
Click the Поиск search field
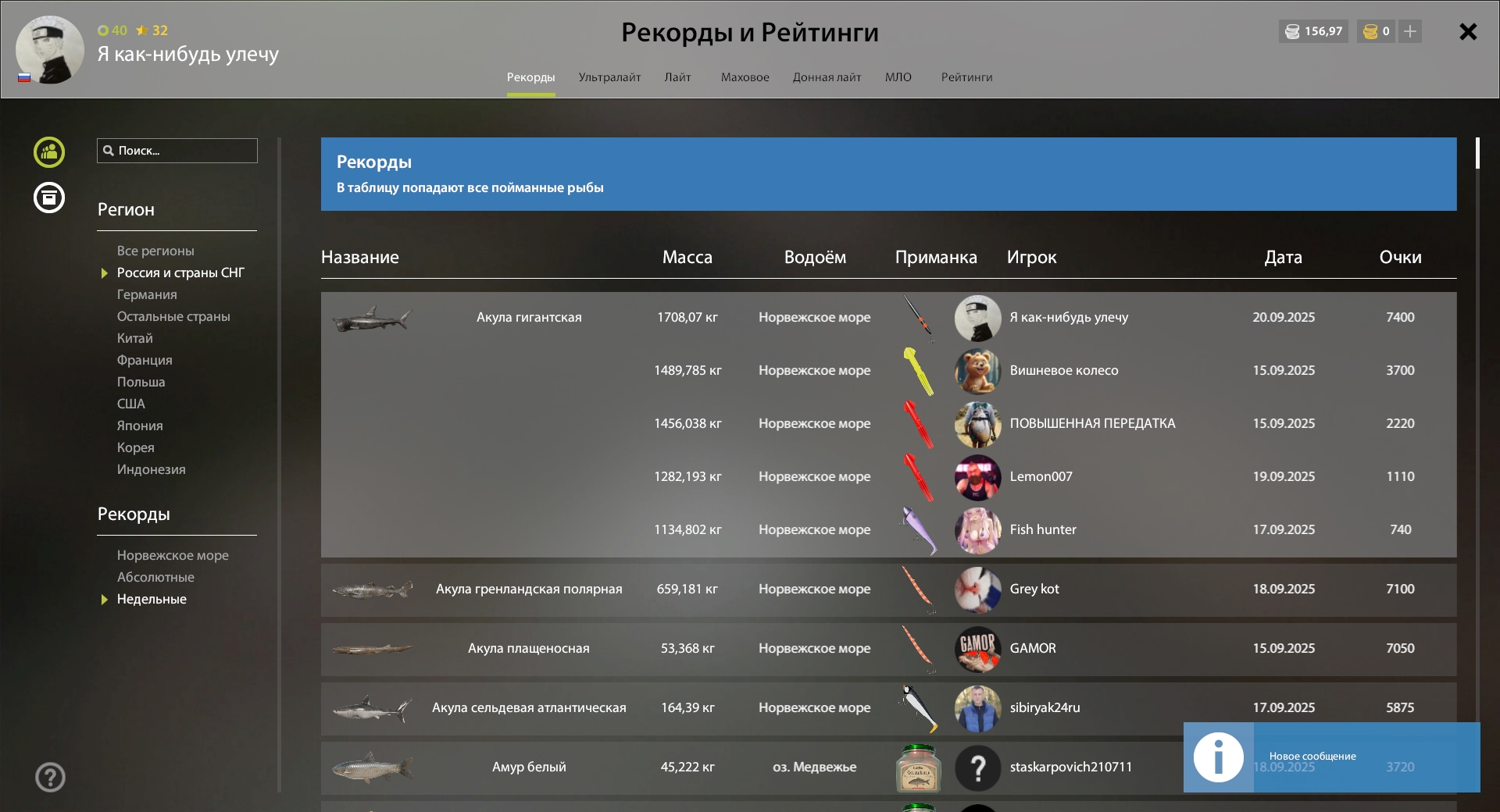pos(177,151)
